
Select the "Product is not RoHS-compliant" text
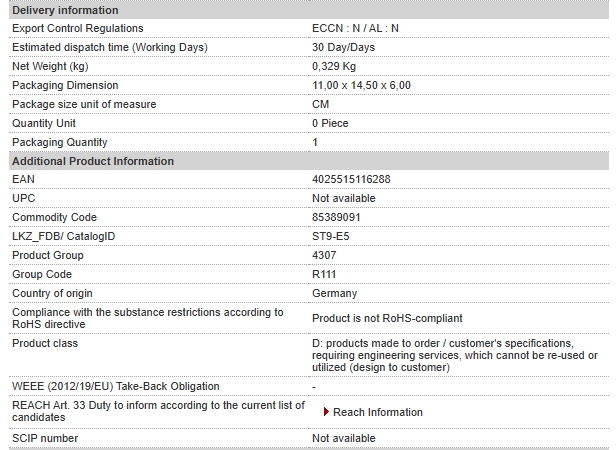(x=387, y=318)
